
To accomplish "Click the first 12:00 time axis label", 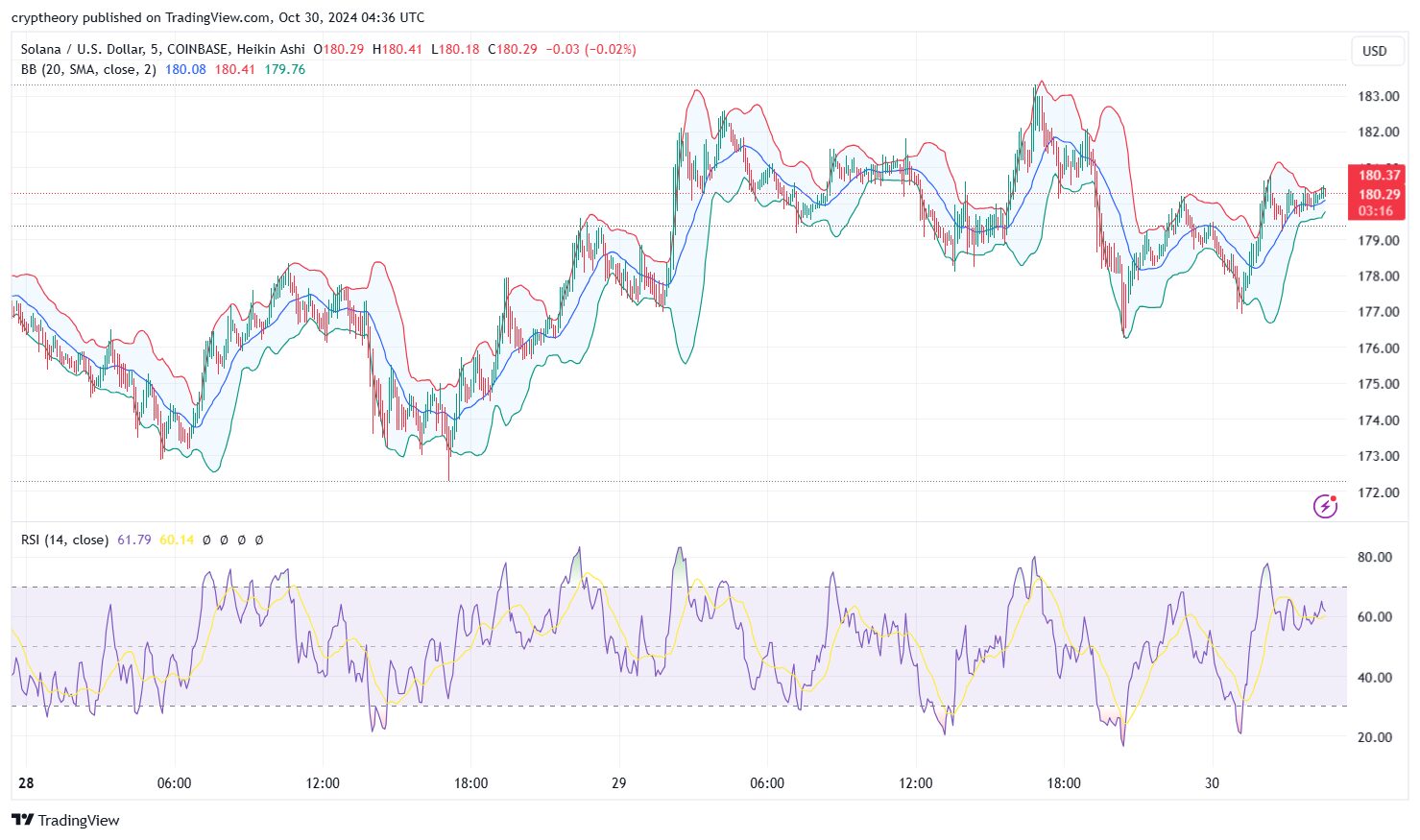I will coord(323,782).
